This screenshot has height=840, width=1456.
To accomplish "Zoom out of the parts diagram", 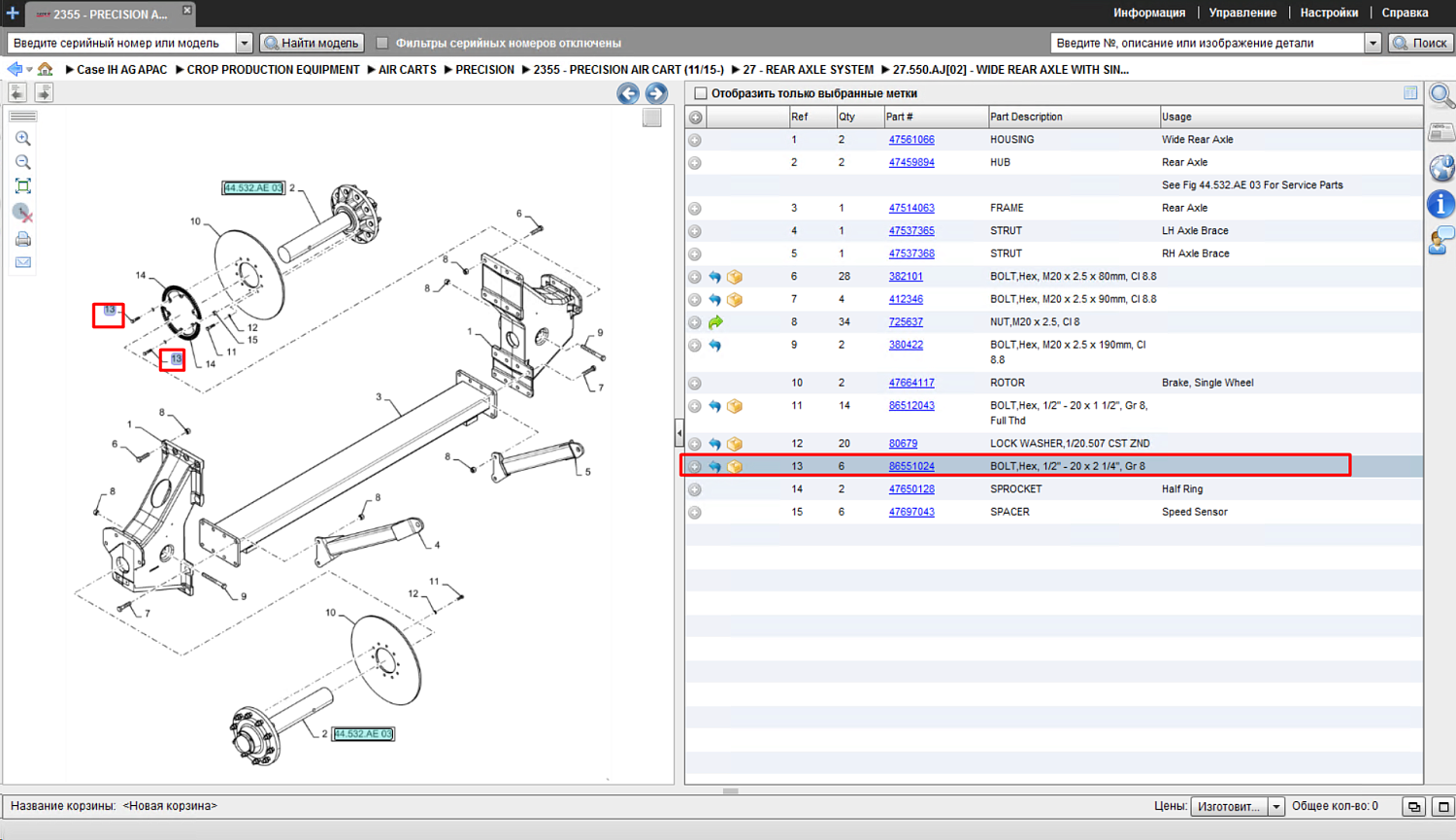I will click(23, 162).
